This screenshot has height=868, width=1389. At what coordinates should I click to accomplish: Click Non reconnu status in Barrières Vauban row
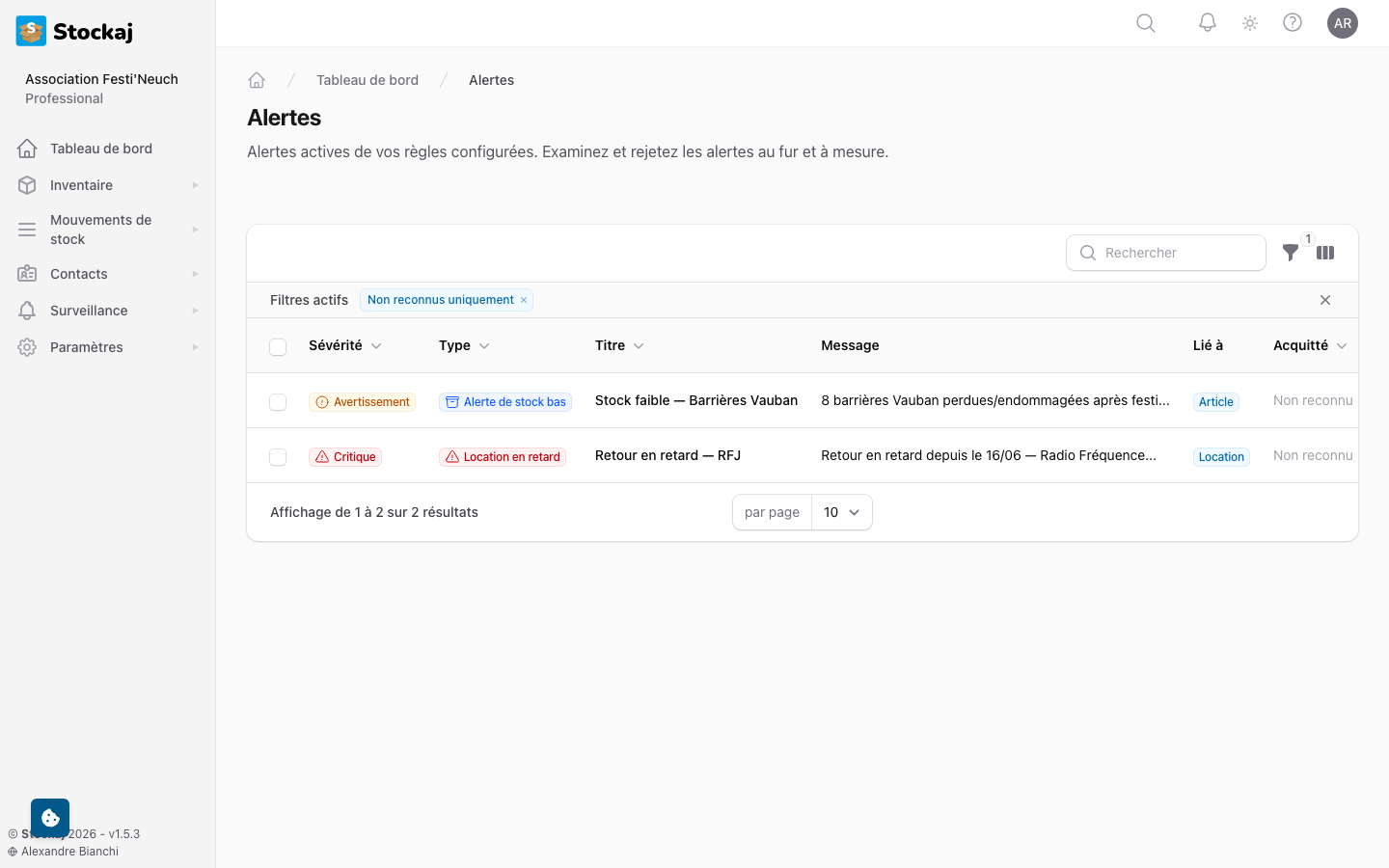pos(1313,400)
